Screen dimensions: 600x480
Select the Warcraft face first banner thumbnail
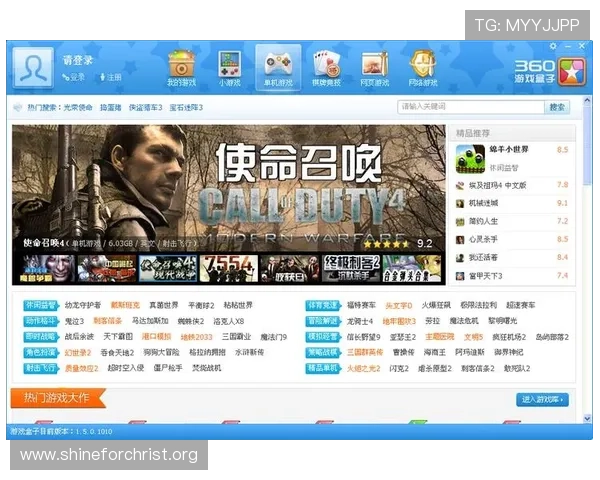(x=47, y=269)
